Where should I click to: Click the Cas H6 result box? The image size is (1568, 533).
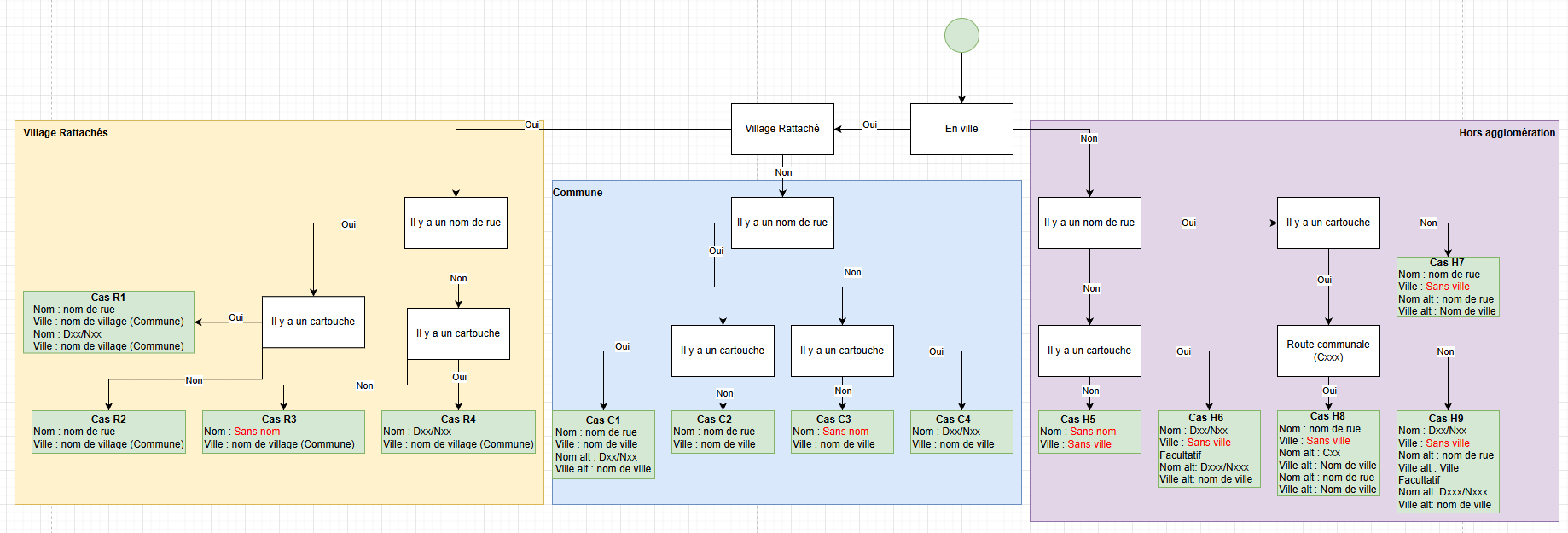1209,449
